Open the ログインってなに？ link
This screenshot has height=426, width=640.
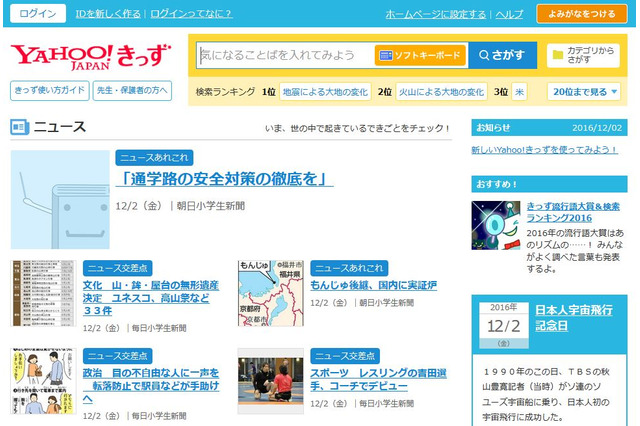pyautogui.click(x=191, y=14)
